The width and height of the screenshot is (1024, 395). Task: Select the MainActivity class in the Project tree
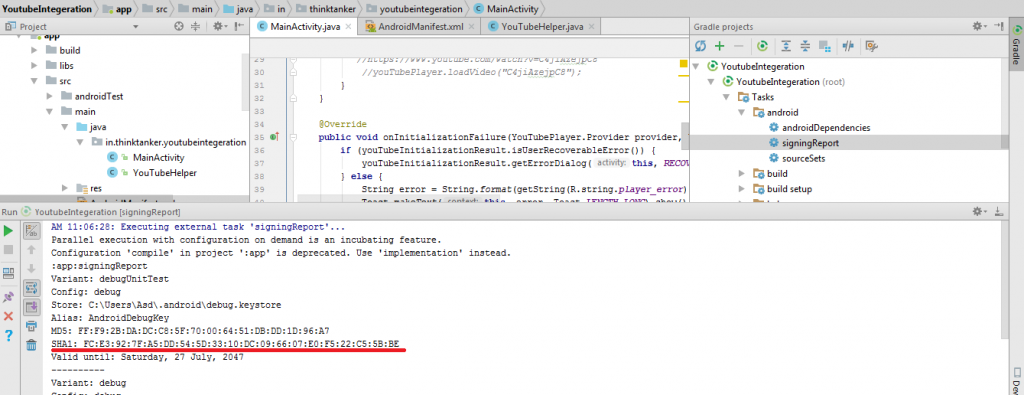[159, 157]
